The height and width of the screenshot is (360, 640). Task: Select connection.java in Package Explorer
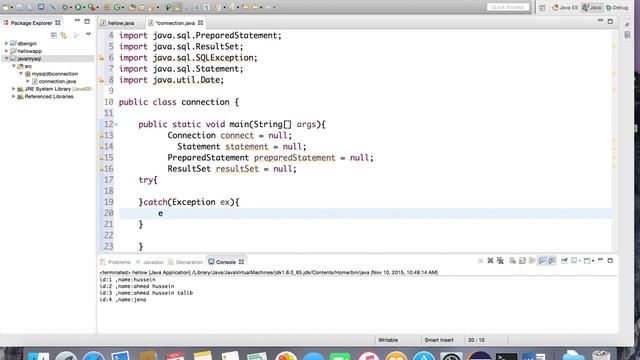pos(57,81)
